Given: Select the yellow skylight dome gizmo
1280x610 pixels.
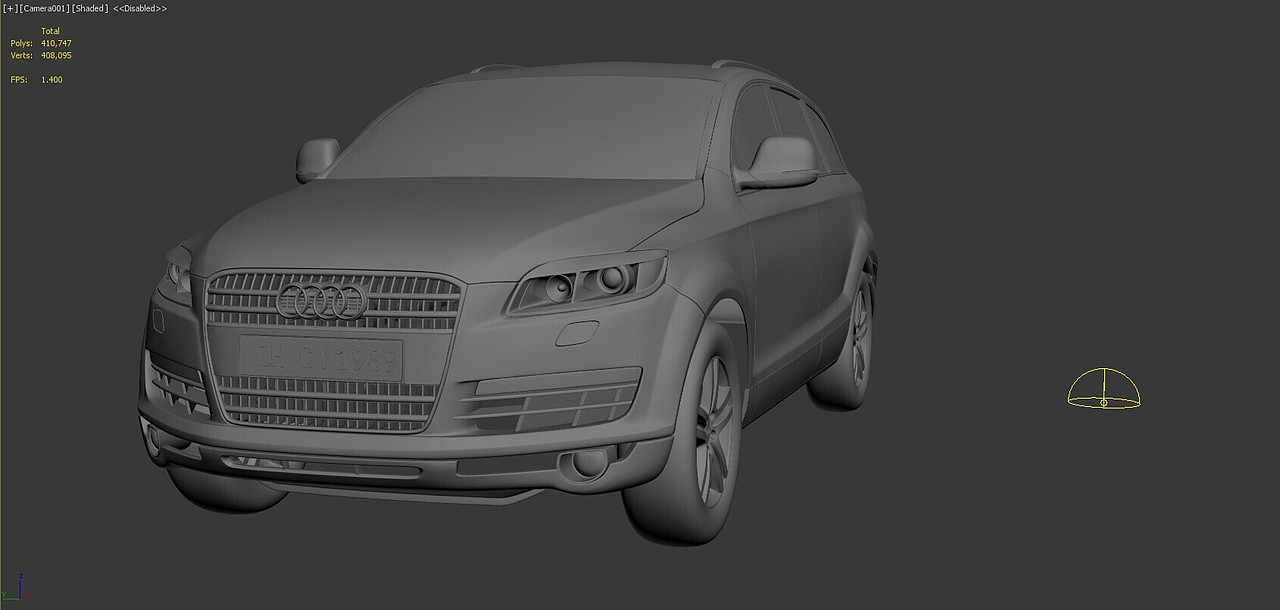Looking at the screenshot, I should coord(1104,389).
